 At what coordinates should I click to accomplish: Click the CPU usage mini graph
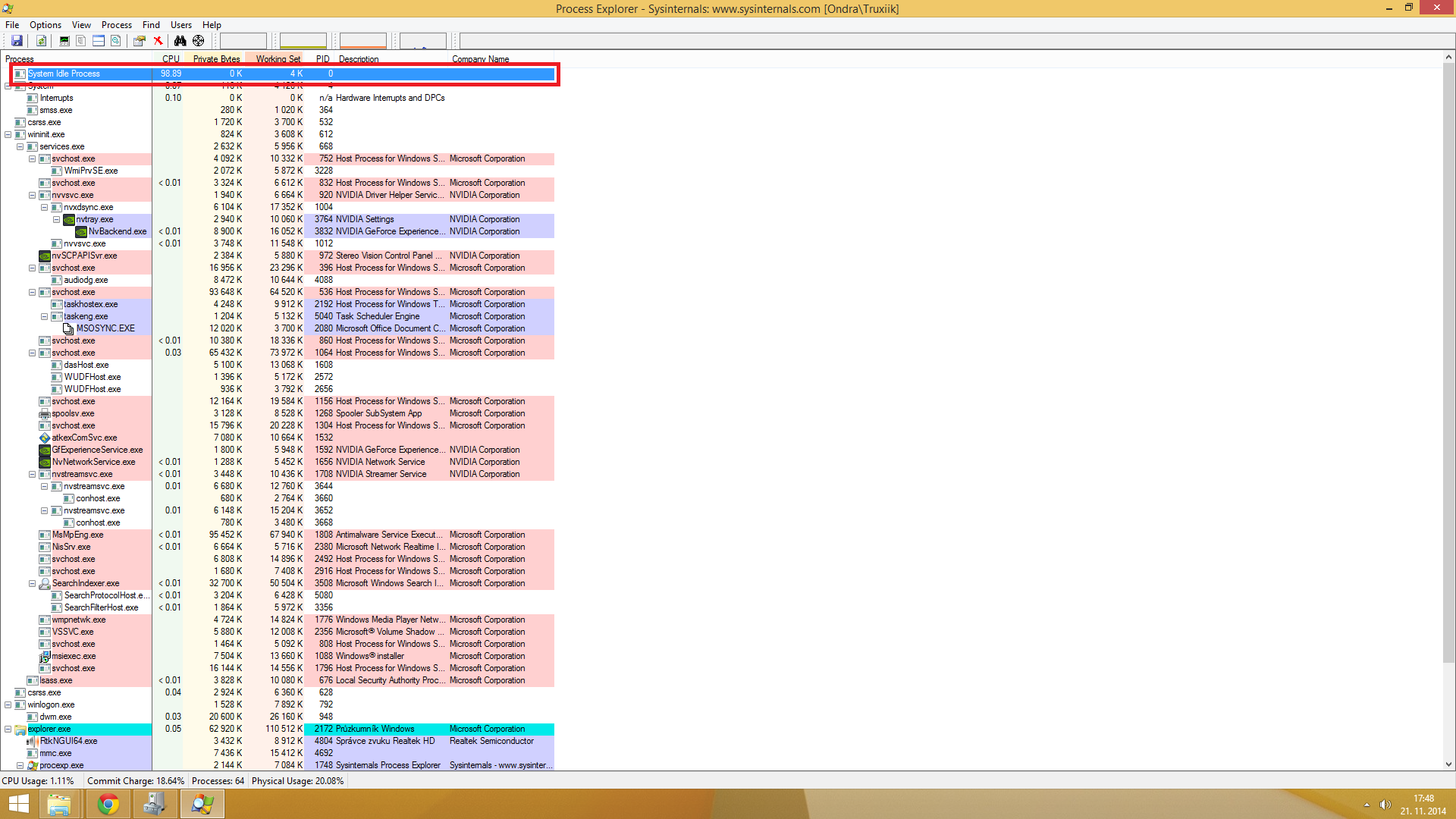[243, 41]
